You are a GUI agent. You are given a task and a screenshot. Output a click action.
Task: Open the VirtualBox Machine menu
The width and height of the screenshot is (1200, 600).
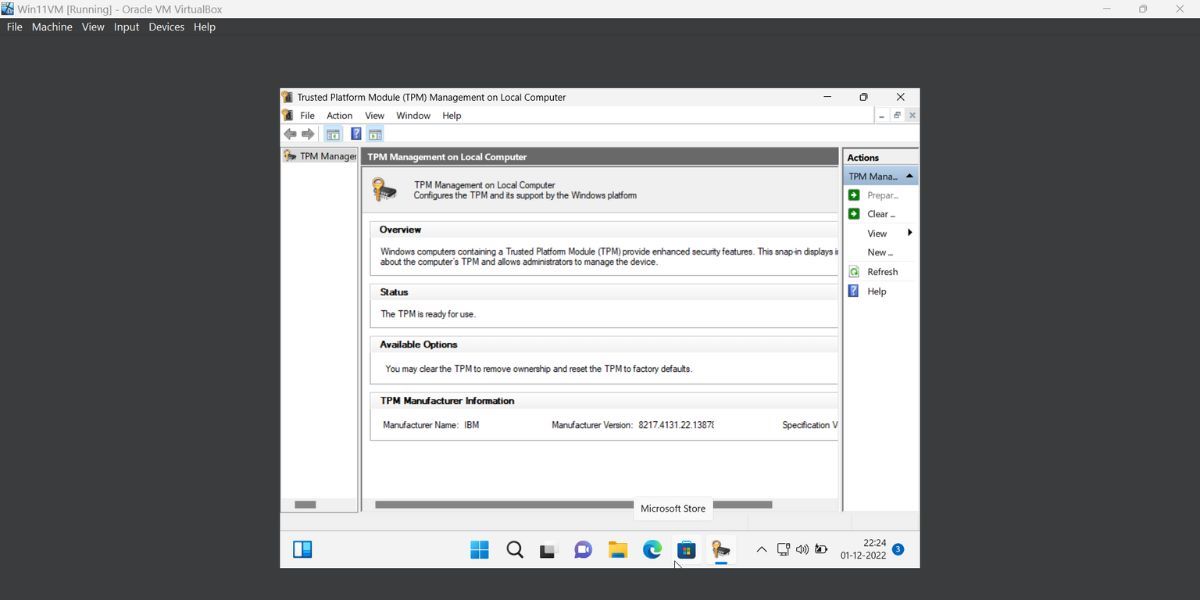52,27
